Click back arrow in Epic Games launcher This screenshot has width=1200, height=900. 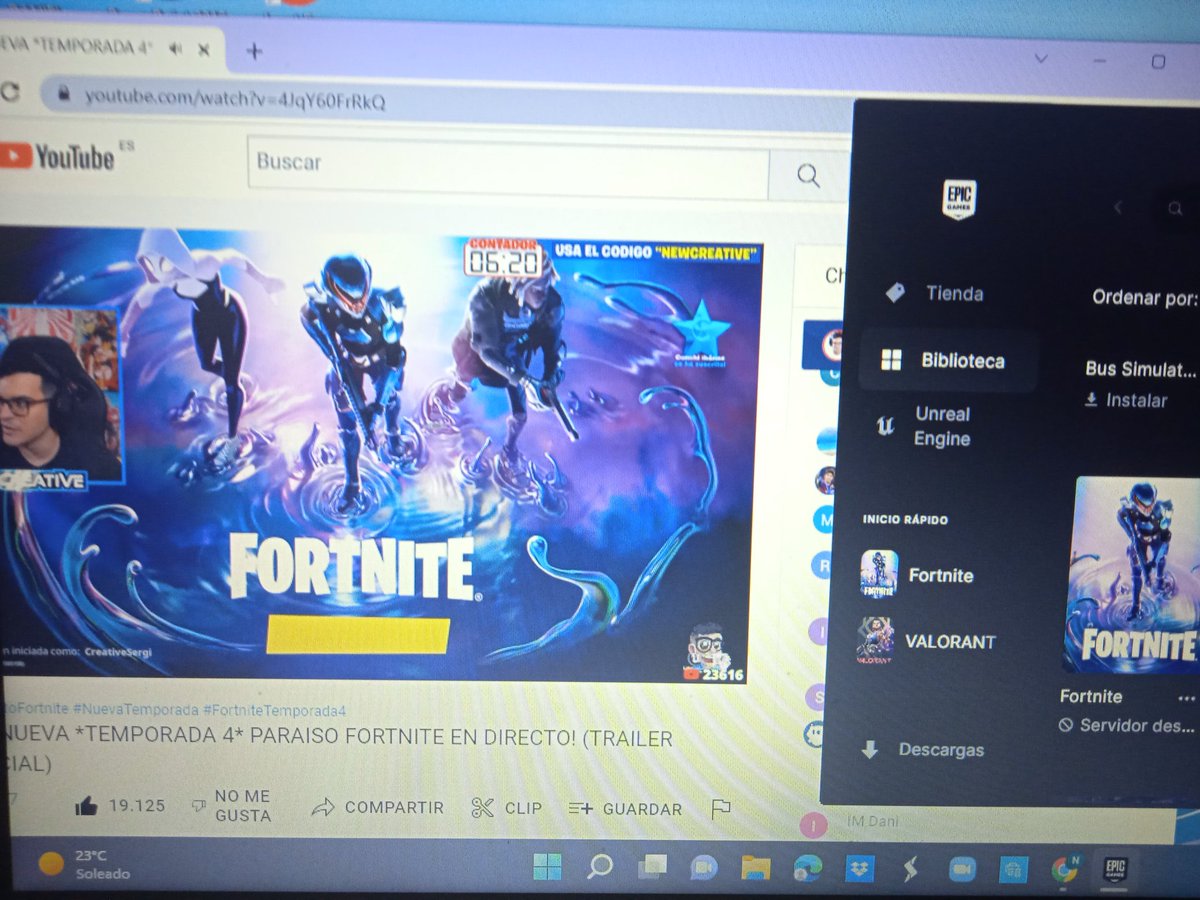pos(1118,208)
